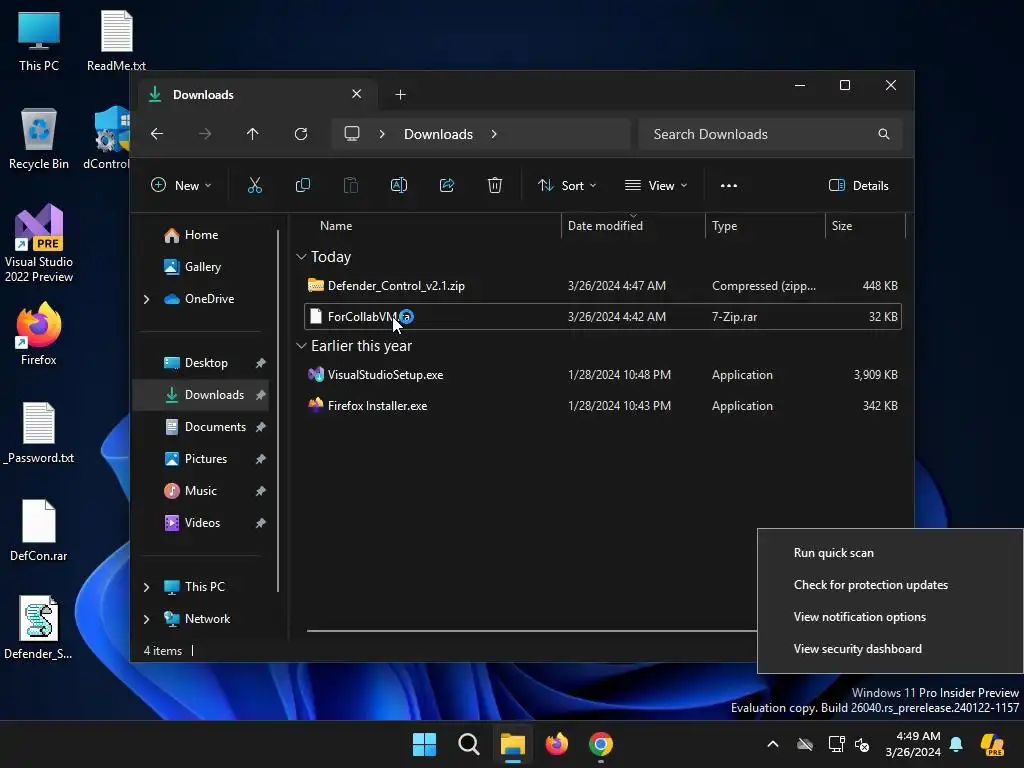The width and height of the screenshot is (1024, 768).
Task: Open Home in navigation pane
Action: 200,235
